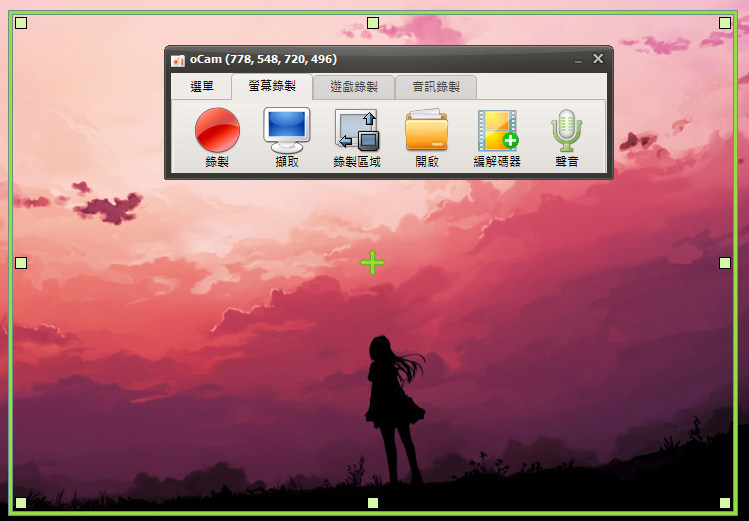This screenshot has height=521, width=749.
Task: Click the 聲音 microphone icon
Action: 567,137
